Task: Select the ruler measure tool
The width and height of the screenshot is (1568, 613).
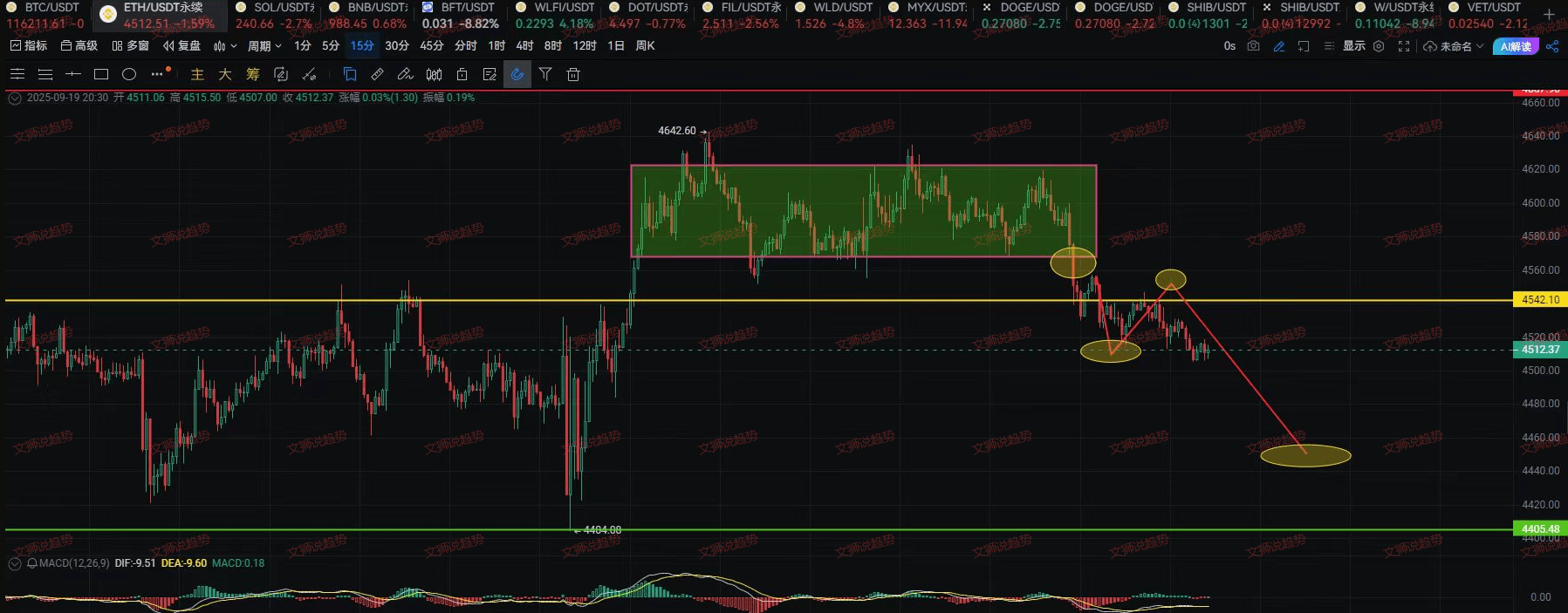Action: point(378,74)
